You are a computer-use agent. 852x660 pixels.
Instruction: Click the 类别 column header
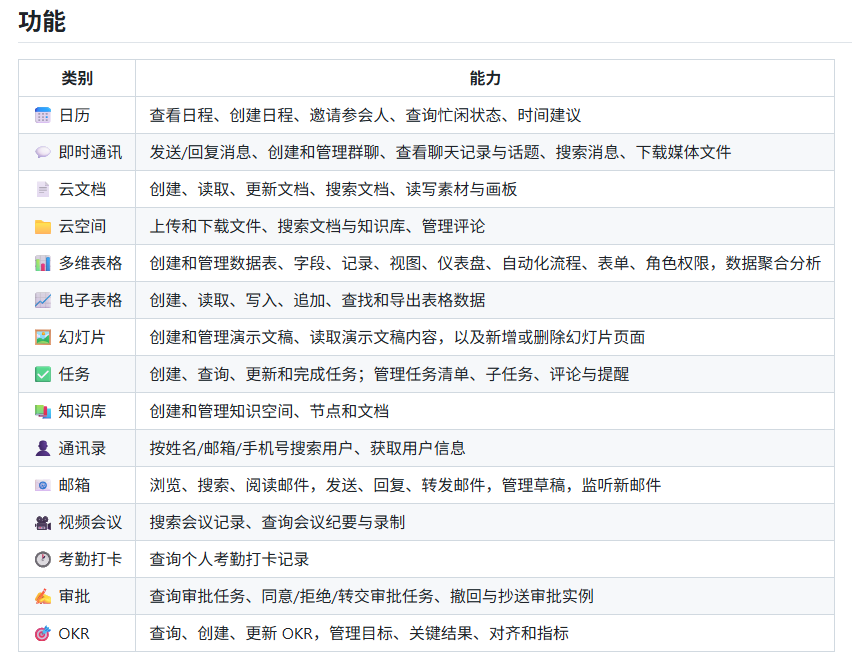point(75,77)
